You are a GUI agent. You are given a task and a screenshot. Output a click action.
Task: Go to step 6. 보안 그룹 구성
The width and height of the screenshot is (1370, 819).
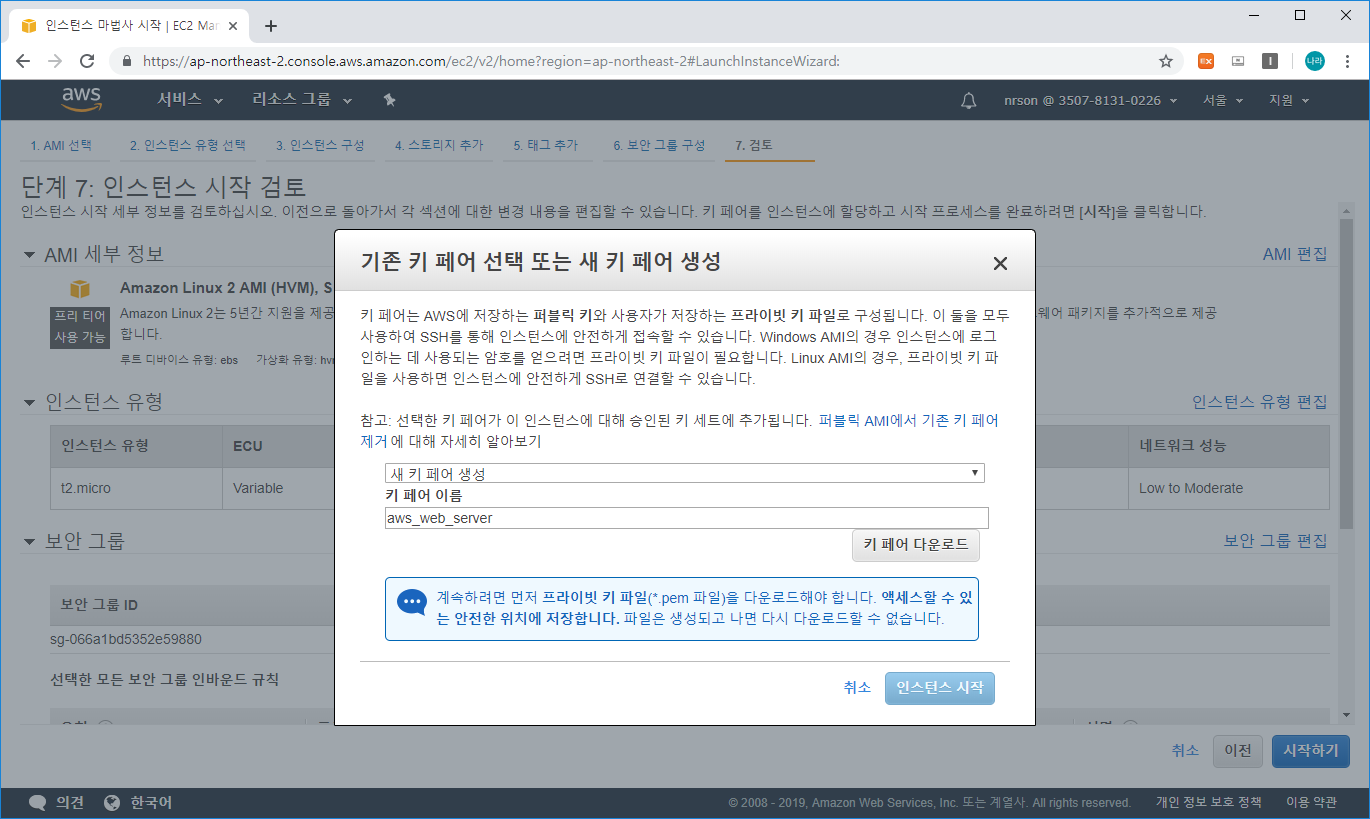click(x=659, y=146)
